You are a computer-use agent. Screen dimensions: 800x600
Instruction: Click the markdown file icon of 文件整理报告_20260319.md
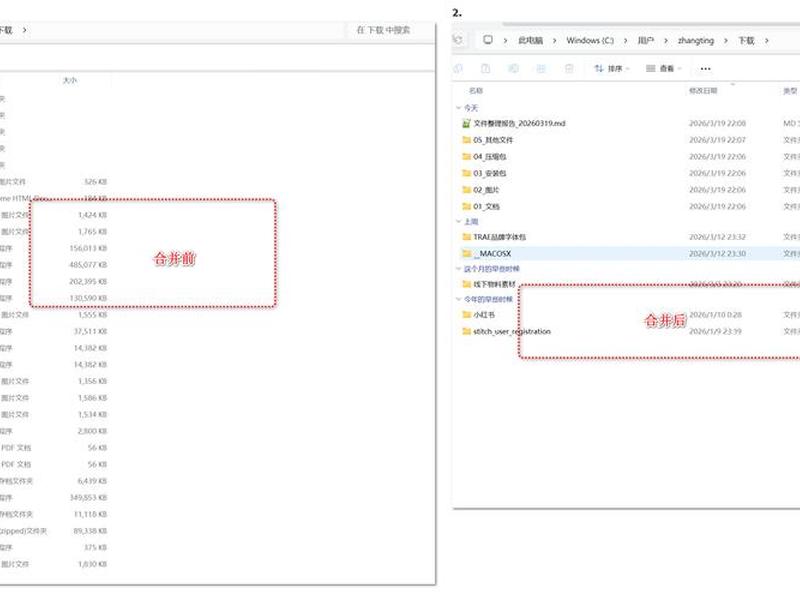[x=466, y=123]
